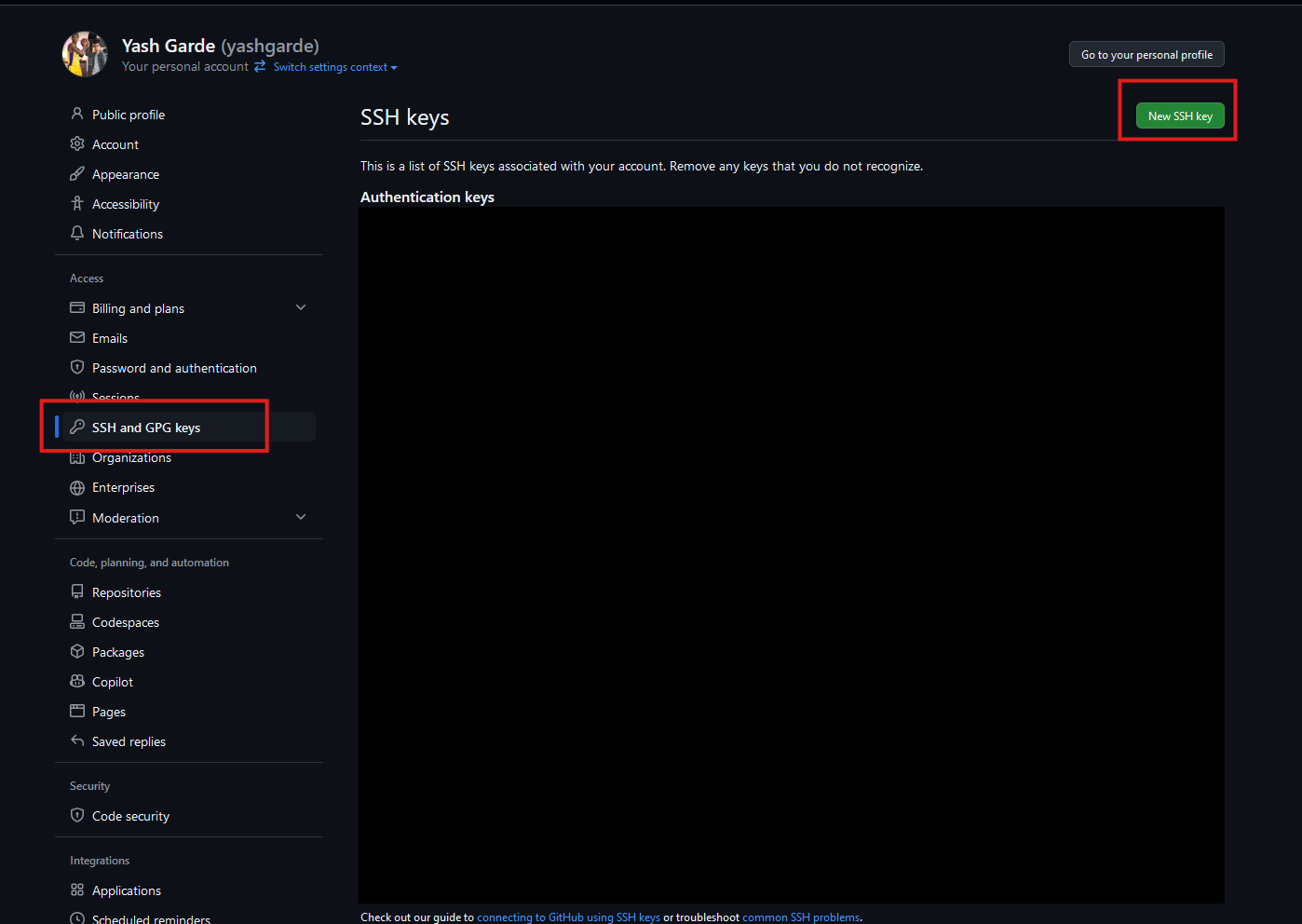
Task: Click the Account gear icon
Action: tap(77, 143)
